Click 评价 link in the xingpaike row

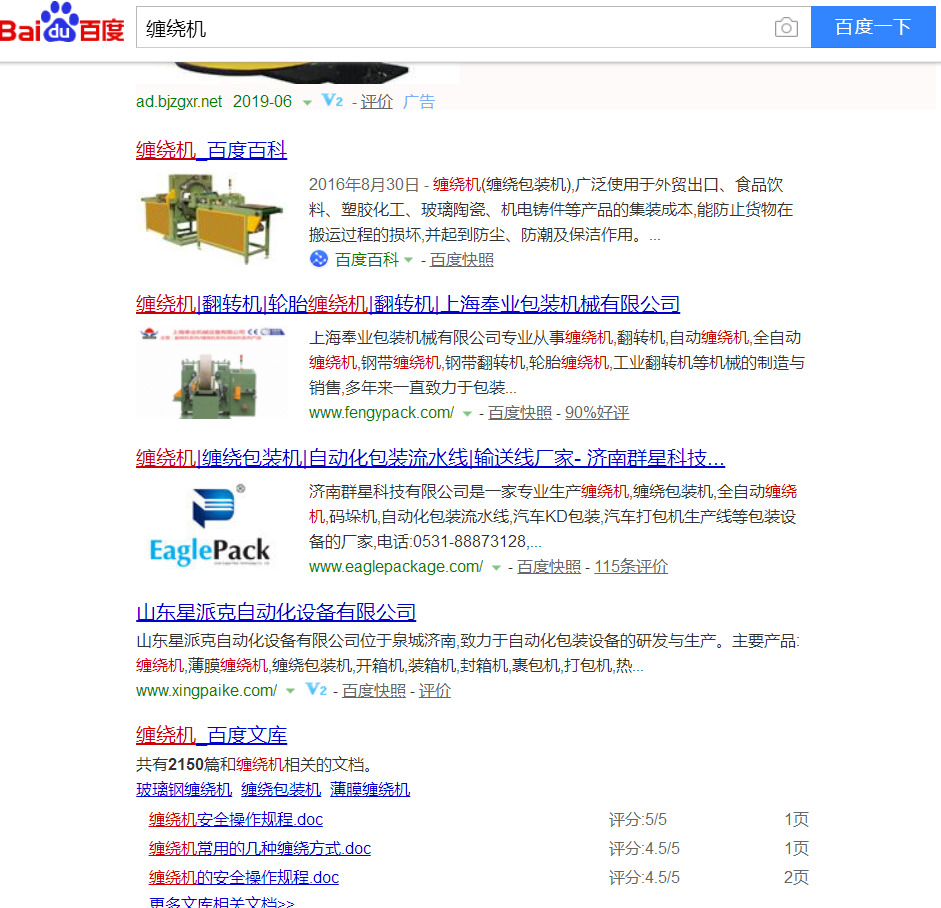434,691
